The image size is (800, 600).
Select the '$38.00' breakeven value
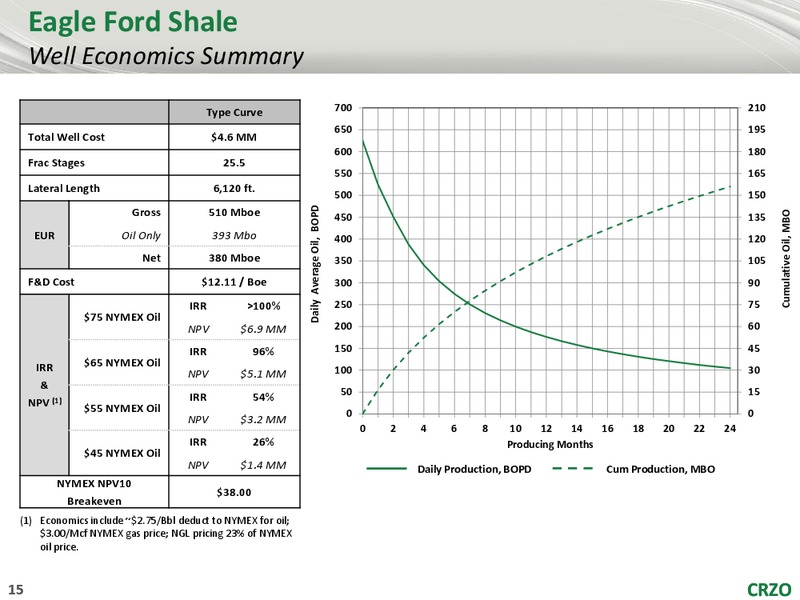tap(234, 492)
